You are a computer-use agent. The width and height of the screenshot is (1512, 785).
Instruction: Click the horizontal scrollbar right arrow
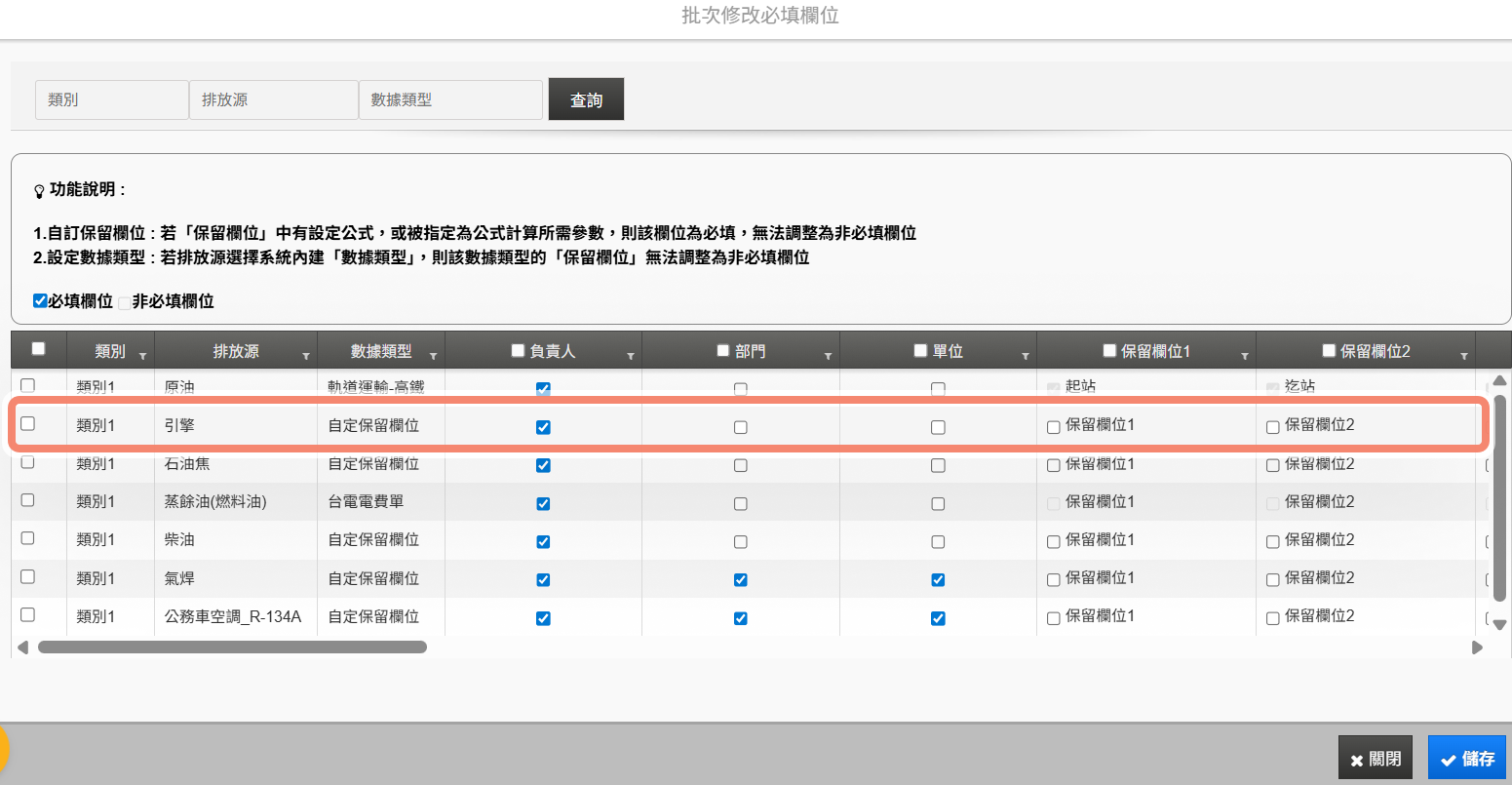[x=1477, y=647]
